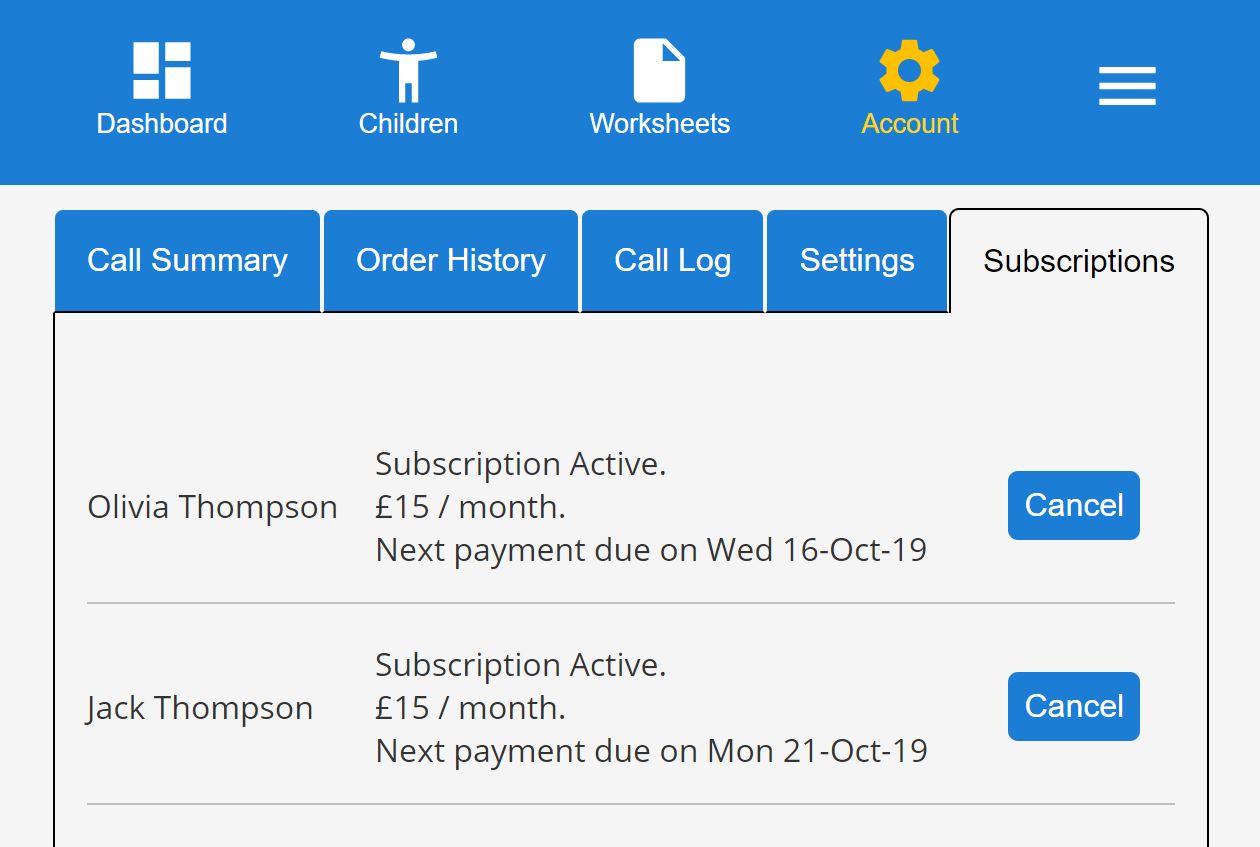The width and height of the screenshot is (1260, 847).
Task: Click the name Jack Thompson
Action: pyautogui.click(x=200, y=709)
